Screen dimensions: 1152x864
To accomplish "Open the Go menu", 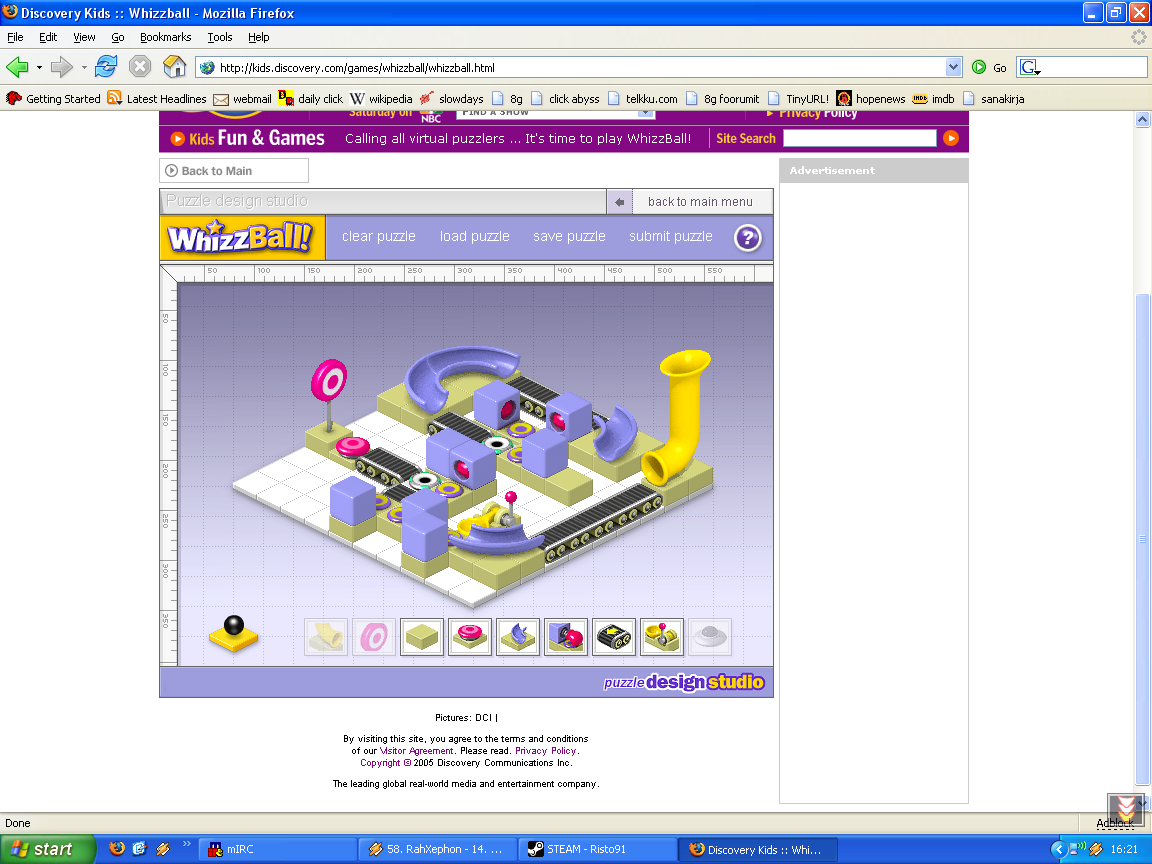I will click(x=118, y=37).
